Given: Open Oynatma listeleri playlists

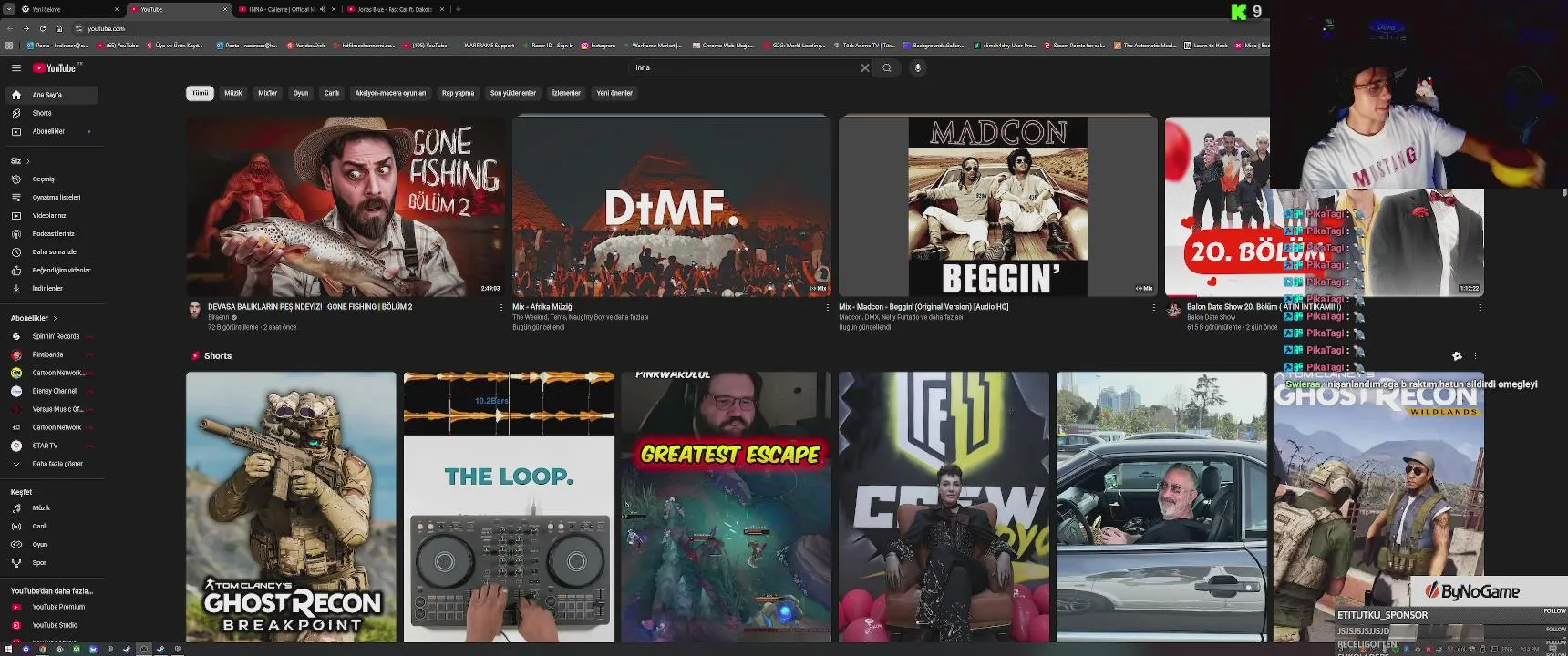Looking at the screenshot, I should pyautogui.click(x=51, y=198).
